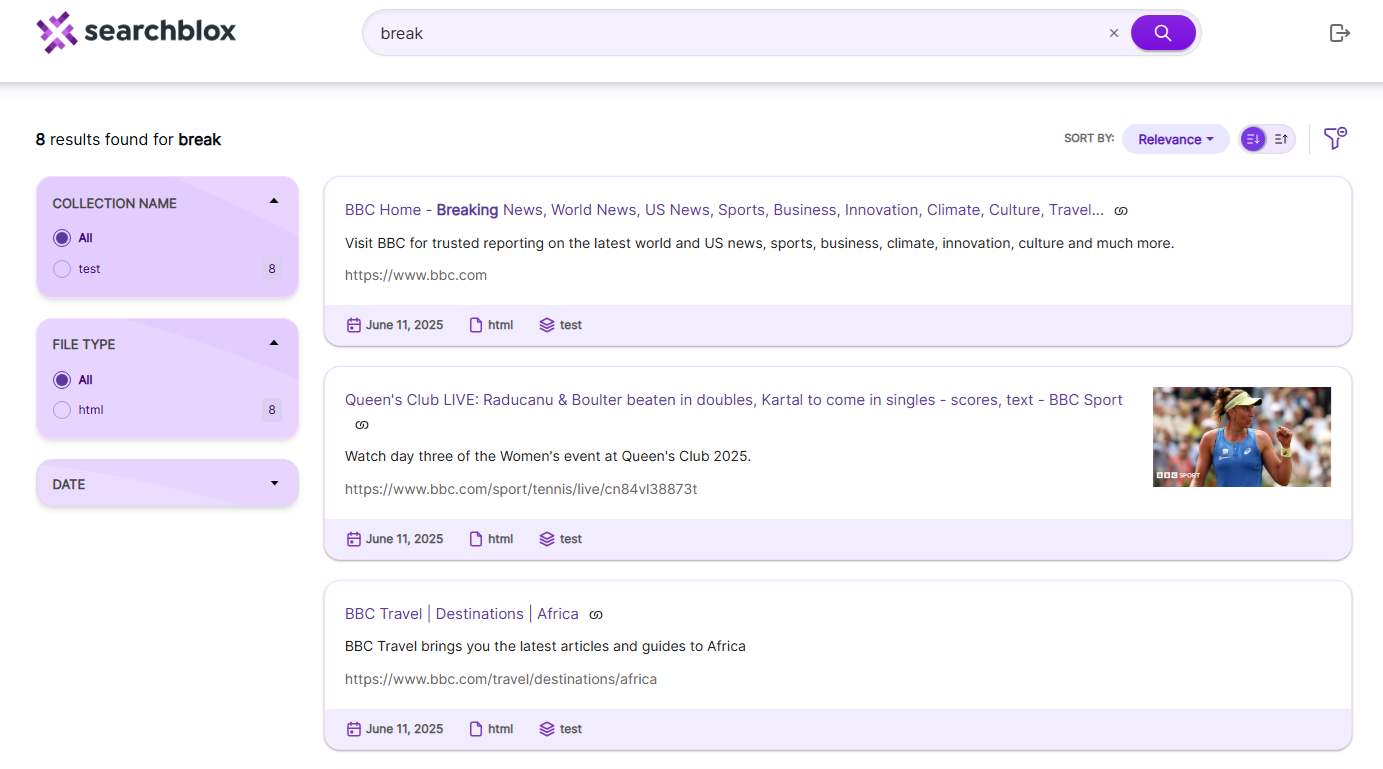Click into the search input containing break

tap(740, 33)
